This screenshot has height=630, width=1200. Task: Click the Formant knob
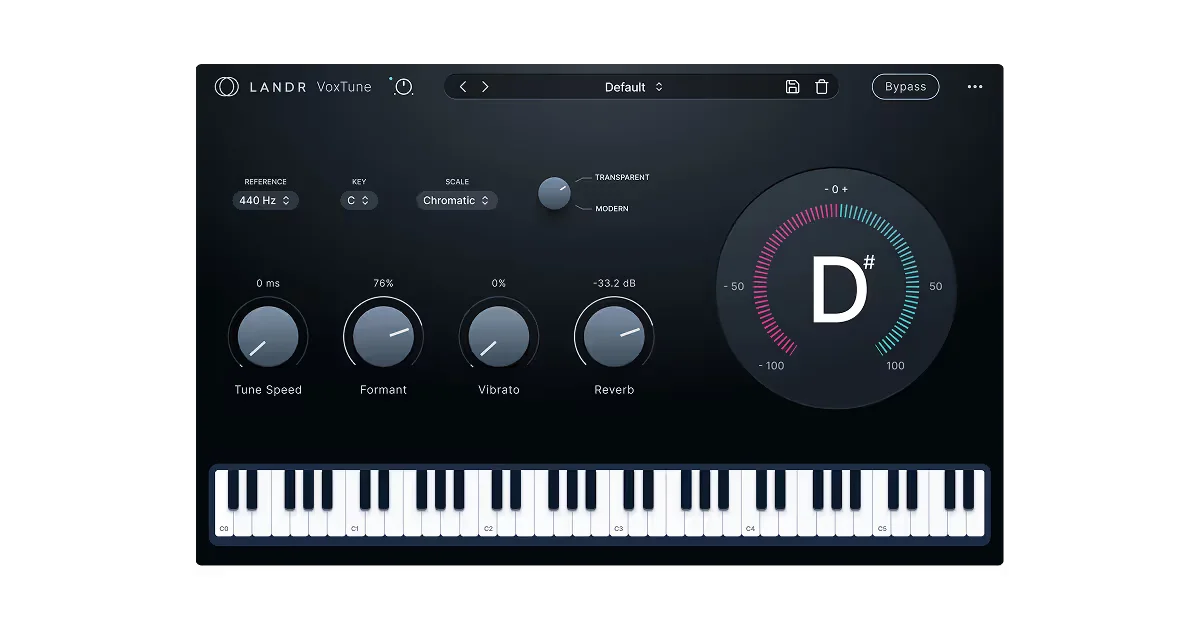pyautogui.click(x=383, y=336)
